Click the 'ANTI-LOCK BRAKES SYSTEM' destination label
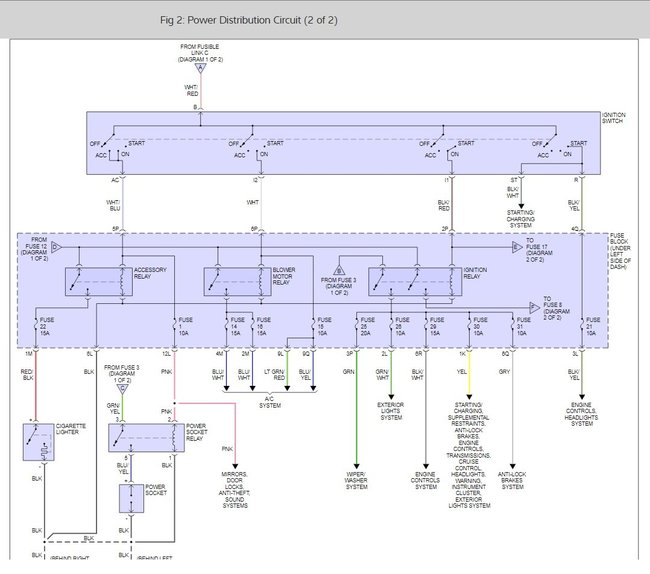The width and height of the screenshot is (650, 574). tap(512, 480)
